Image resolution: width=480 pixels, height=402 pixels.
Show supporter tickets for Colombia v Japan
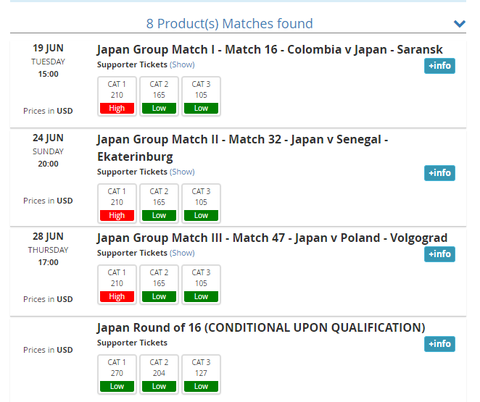pos(182,65)
